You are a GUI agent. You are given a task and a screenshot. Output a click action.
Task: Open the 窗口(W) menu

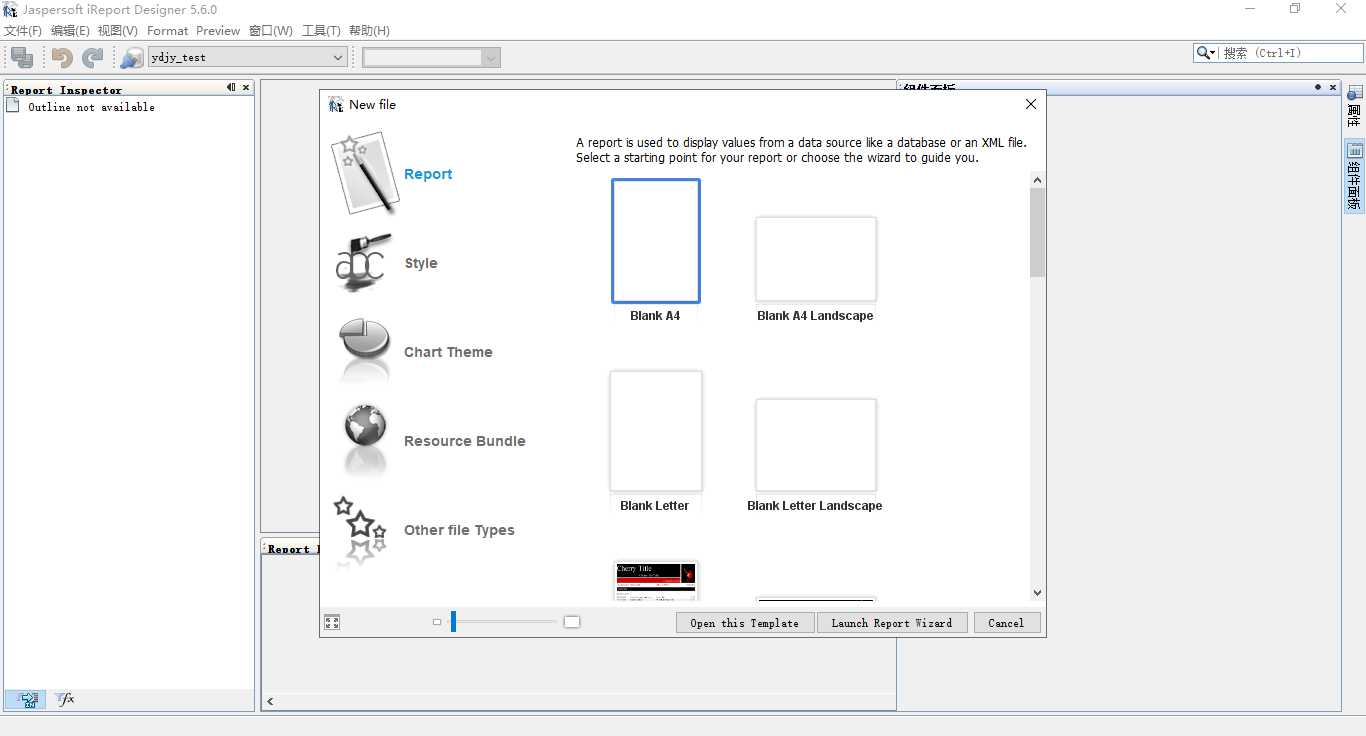271,31
